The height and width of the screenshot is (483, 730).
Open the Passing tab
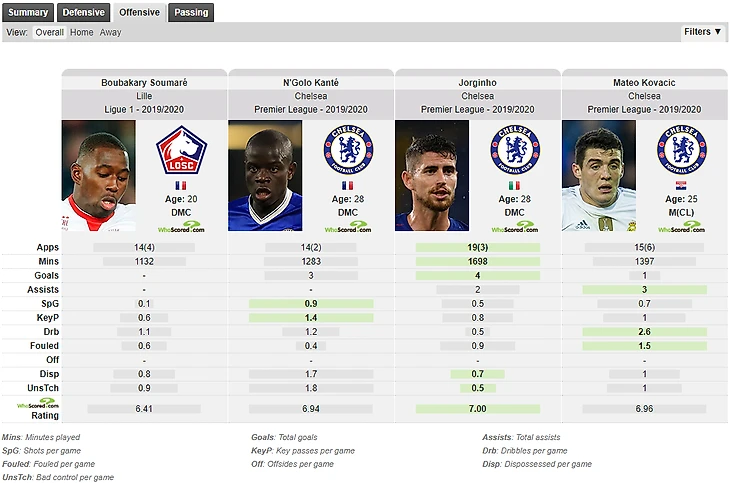(191, 12)
